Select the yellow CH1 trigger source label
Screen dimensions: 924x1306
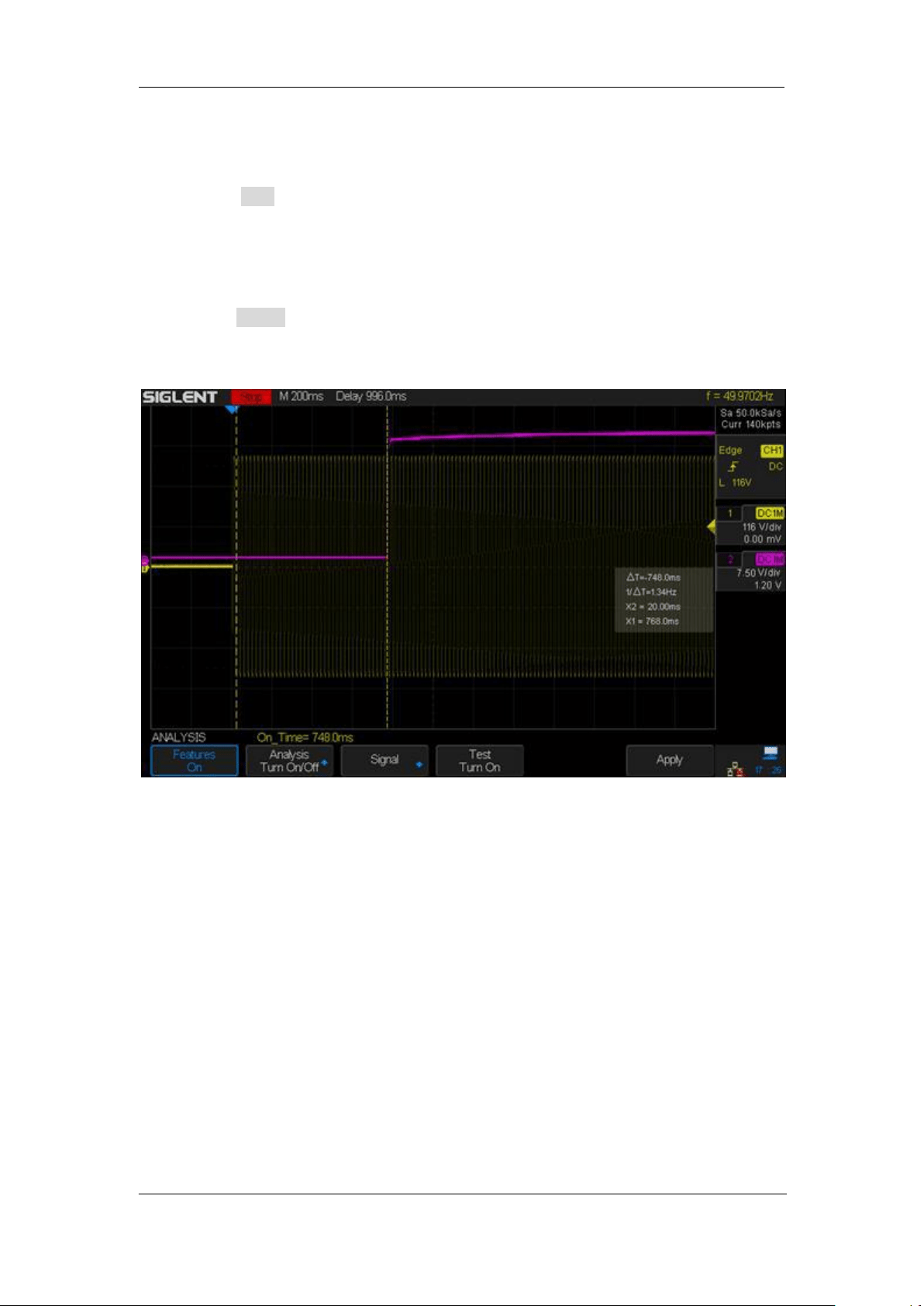(x=772, y=450)
